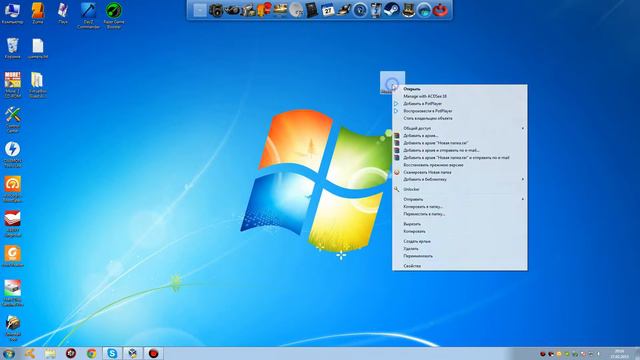This screenshot has height=360, width=640.
Task: Click the blue circular icon in the dock
Action: [x=360, y=10]
